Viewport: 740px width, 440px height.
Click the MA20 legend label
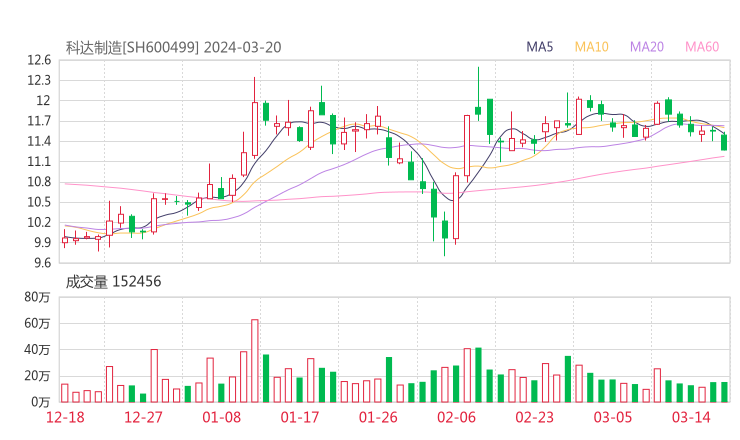click(x=647, y=47)
